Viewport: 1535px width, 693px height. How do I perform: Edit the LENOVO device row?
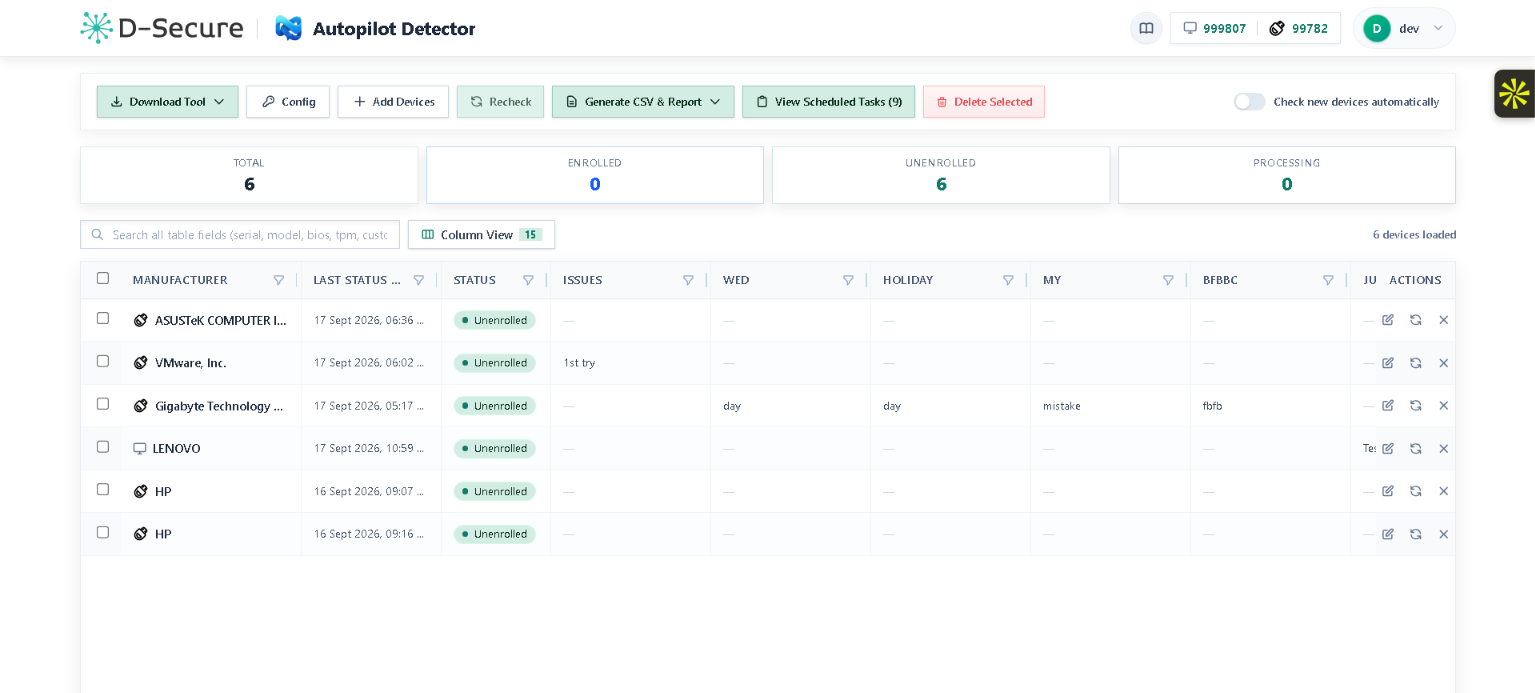1388,448
